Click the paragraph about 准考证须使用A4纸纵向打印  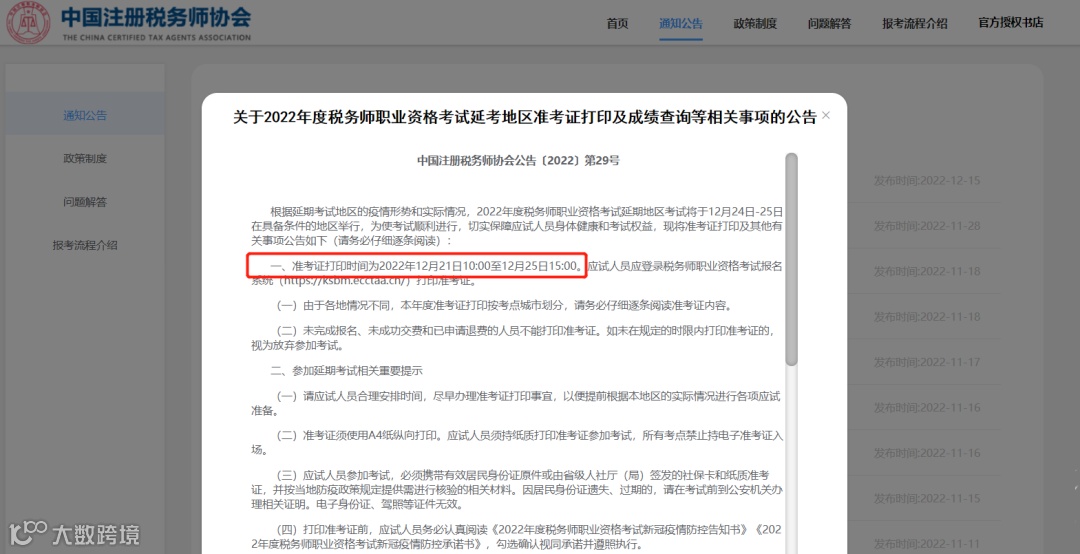517,442
